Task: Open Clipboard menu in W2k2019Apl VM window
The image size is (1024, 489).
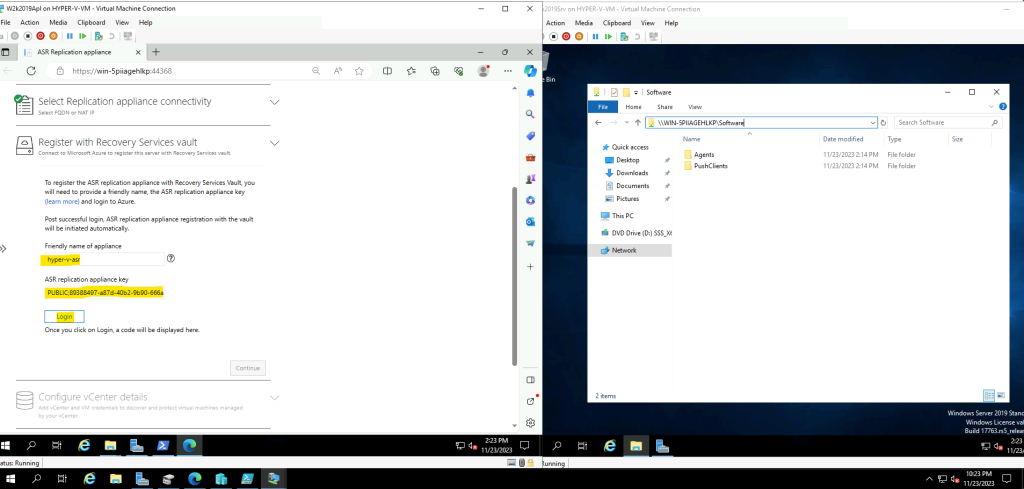Action: coord(91,23)
